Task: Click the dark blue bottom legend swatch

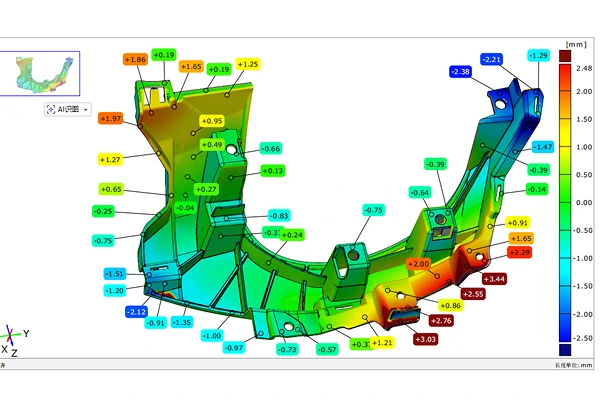Action: pos(565,350)
